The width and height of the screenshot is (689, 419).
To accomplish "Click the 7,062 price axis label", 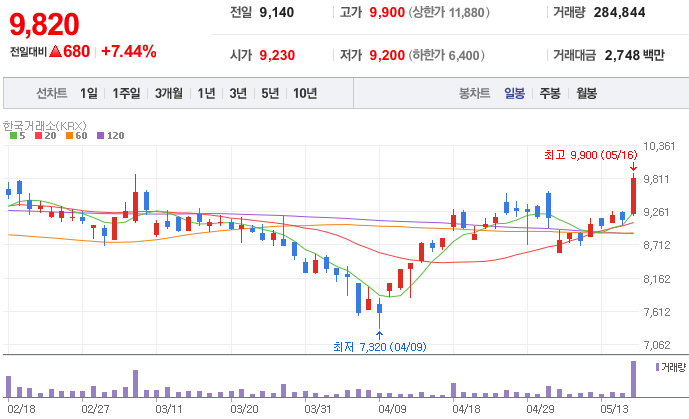I will tap(657, 345).
